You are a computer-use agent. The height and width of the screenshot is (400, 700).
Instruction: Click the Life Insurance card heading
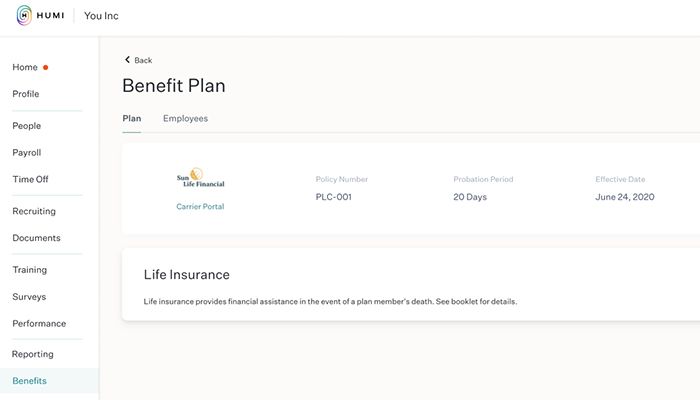tap(187, 275)
